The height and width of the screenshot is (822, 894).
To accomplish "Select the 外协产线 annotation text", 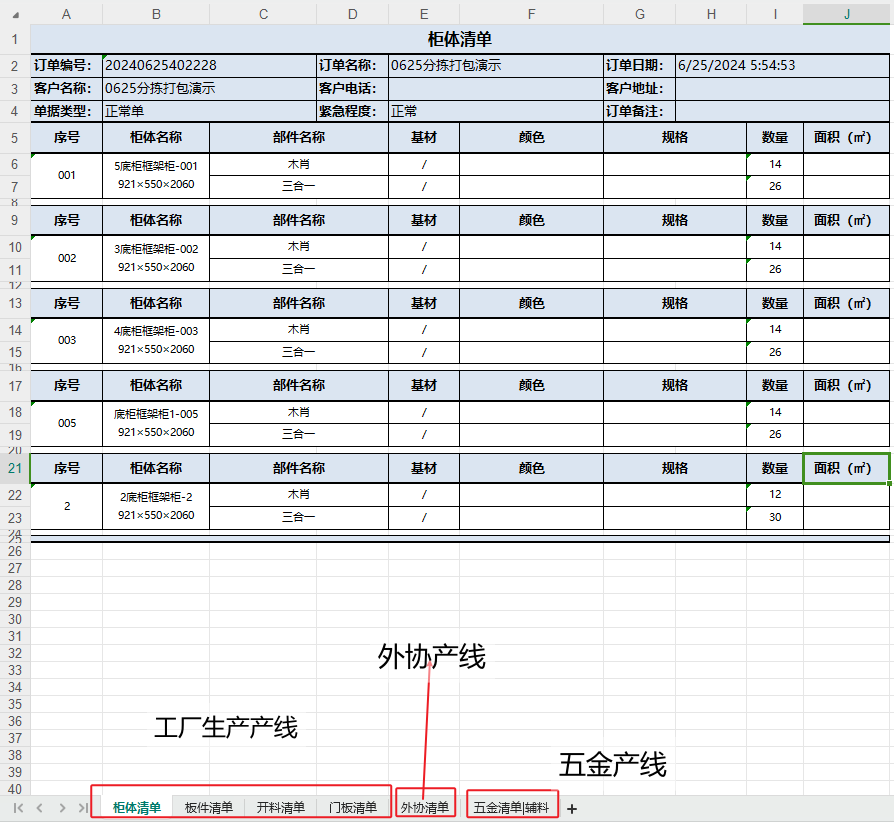I will (x=432, y=657).
